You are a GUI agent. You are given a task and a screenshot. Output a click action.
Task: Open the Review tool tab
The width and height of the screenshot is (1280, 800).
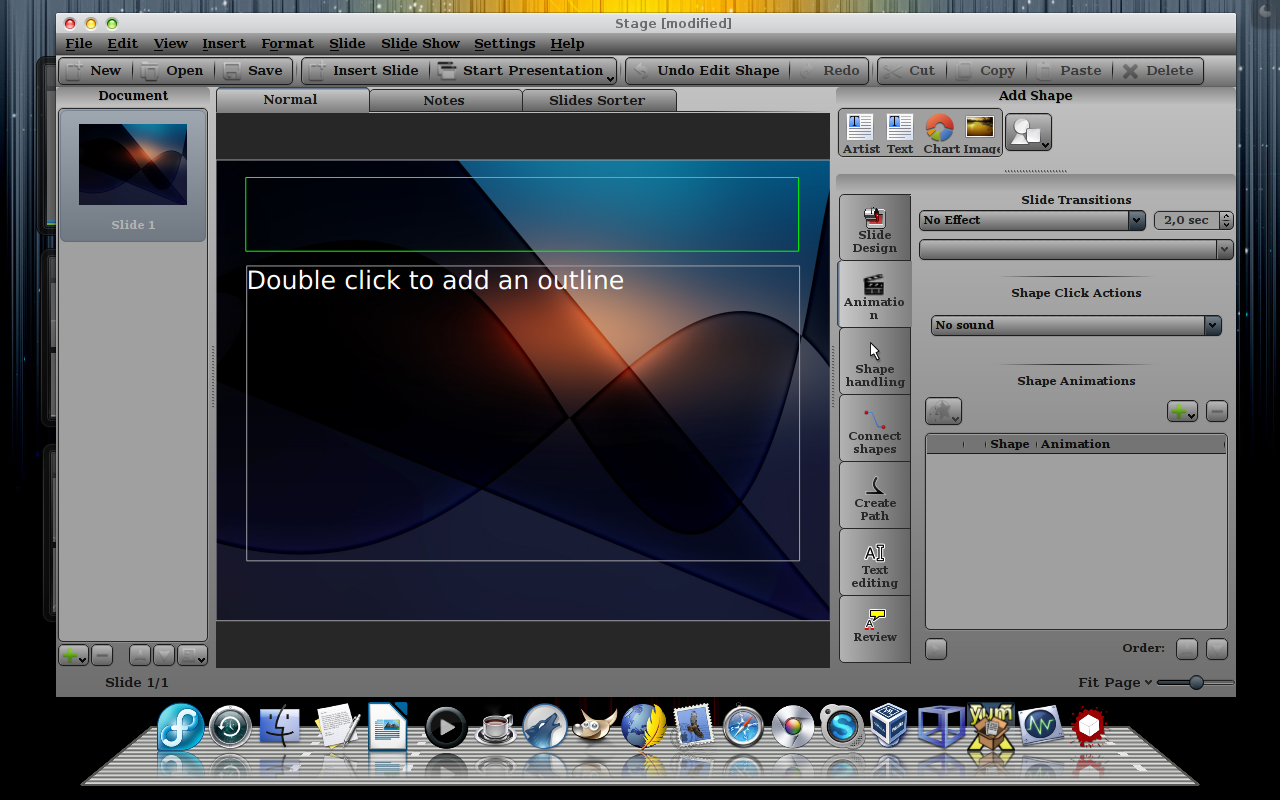click(875, 629)
